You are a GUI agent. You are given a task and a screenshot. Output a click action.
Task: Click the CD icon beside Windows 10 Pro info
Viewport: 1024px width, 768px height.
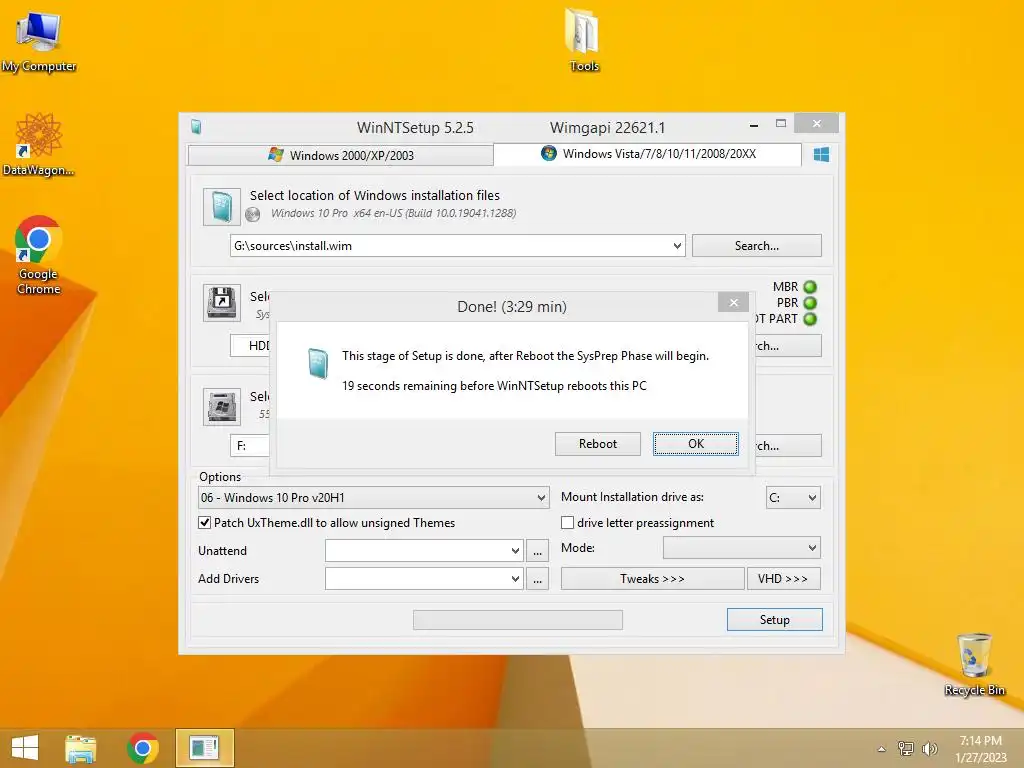click(x=253, y=214)
